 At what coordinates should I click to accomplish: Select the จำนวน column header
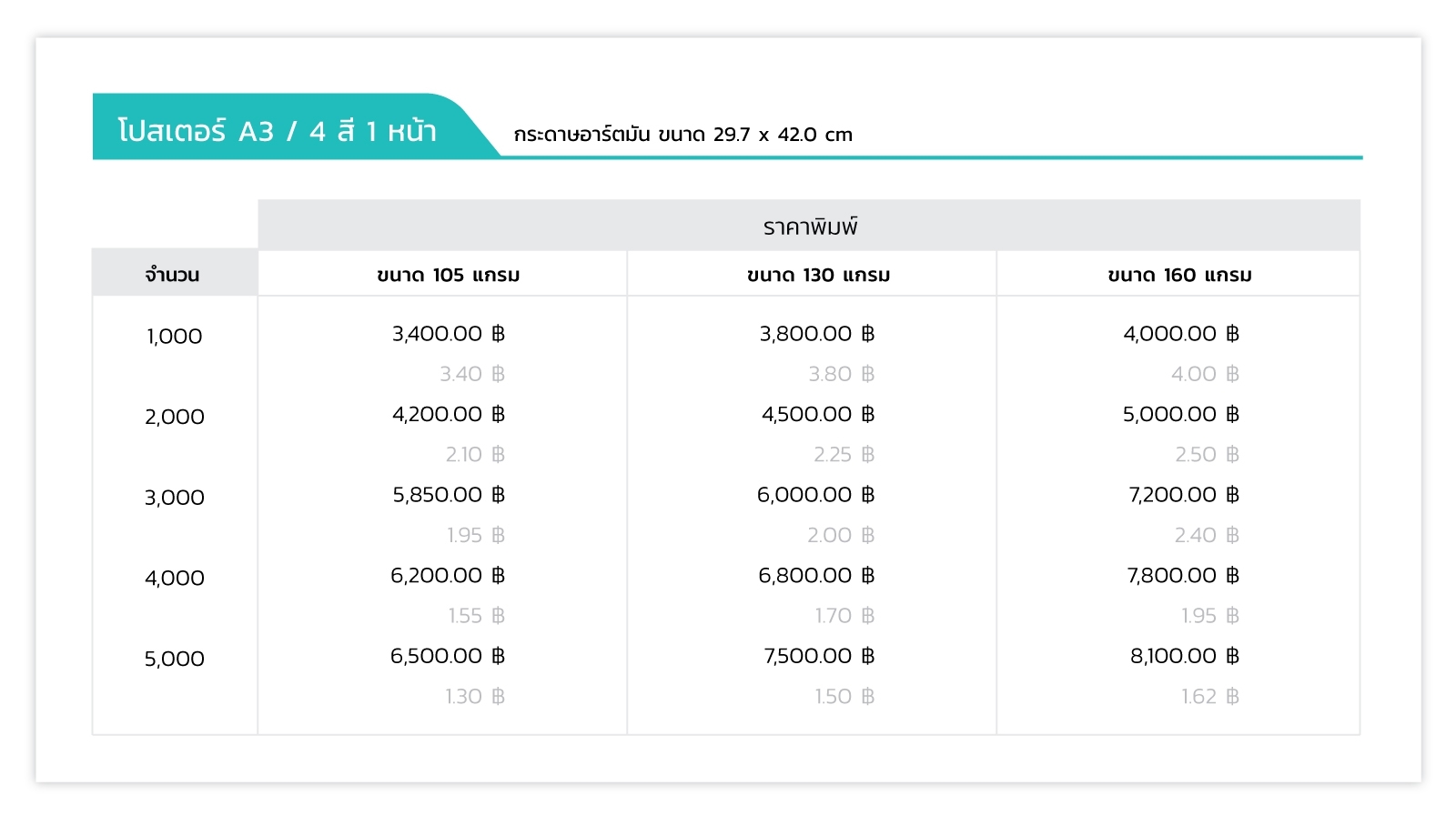pyautogui.click(x=173, y=274)
